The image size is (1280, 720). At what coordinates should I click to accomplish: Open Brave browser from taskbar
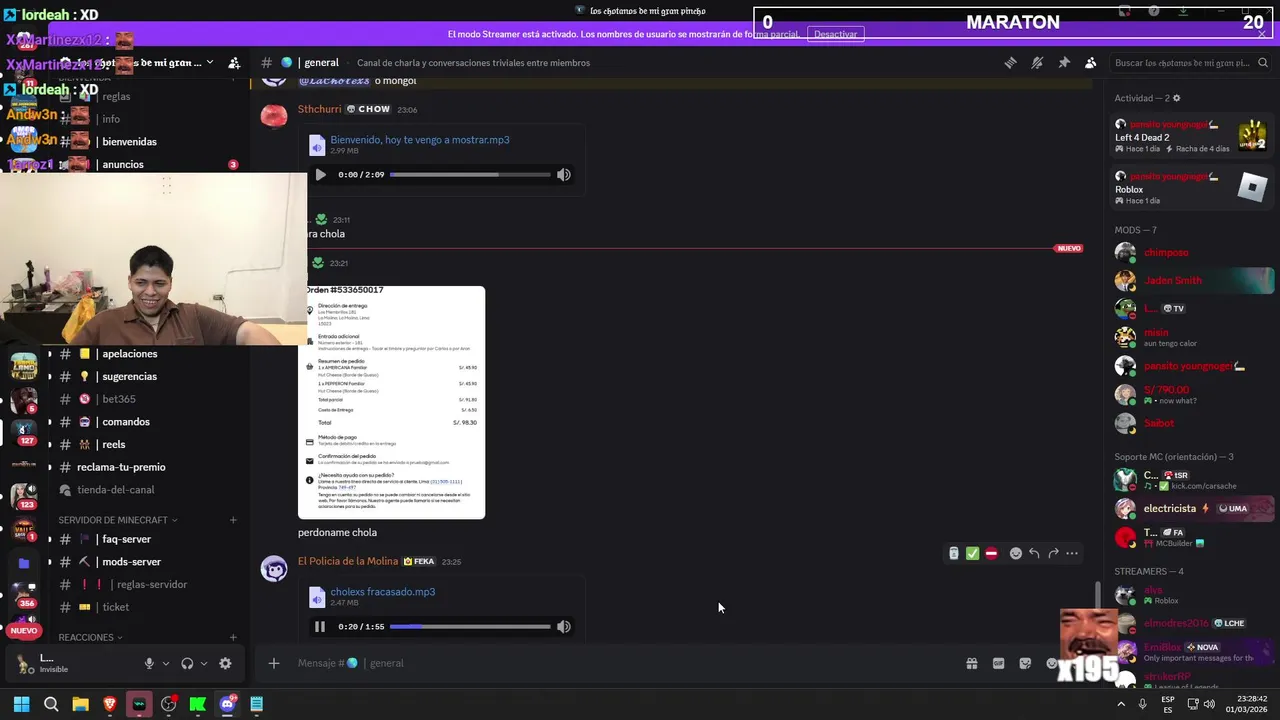click(x=110, y=704)
